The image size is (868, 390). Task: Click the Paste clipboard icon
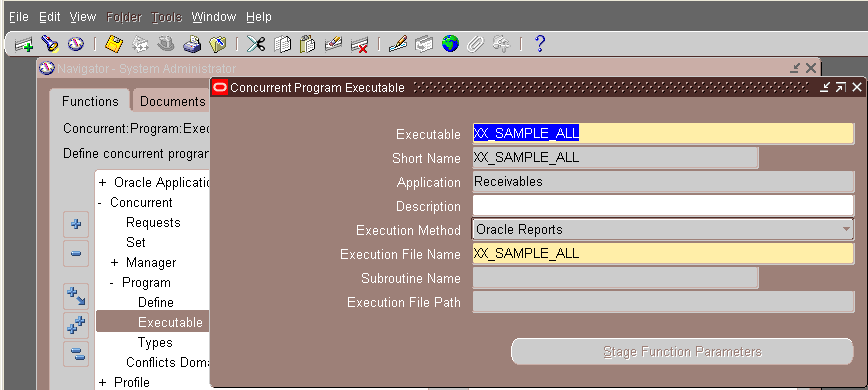[307, 44]
